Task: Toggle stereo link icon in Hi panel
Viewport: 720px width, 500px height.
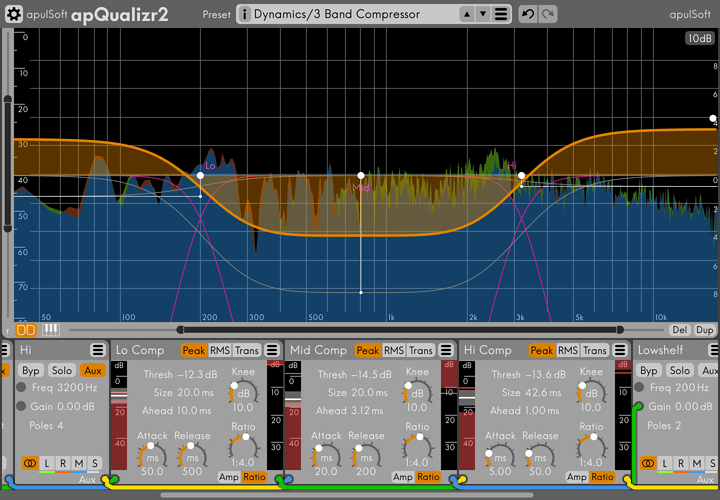Action: (x=30, y=463)
